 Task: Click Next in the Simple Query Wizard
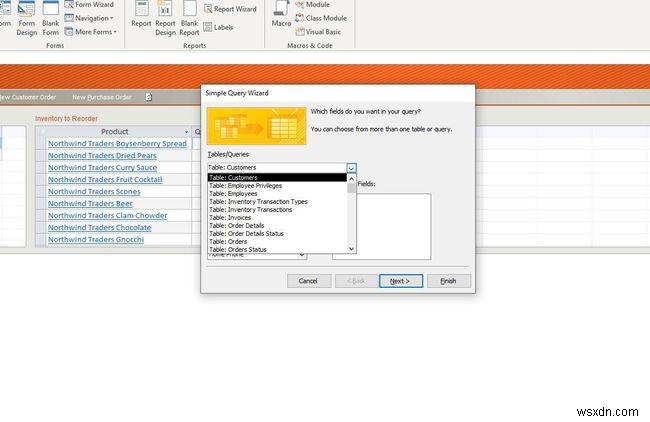click(x=401, y=281)
